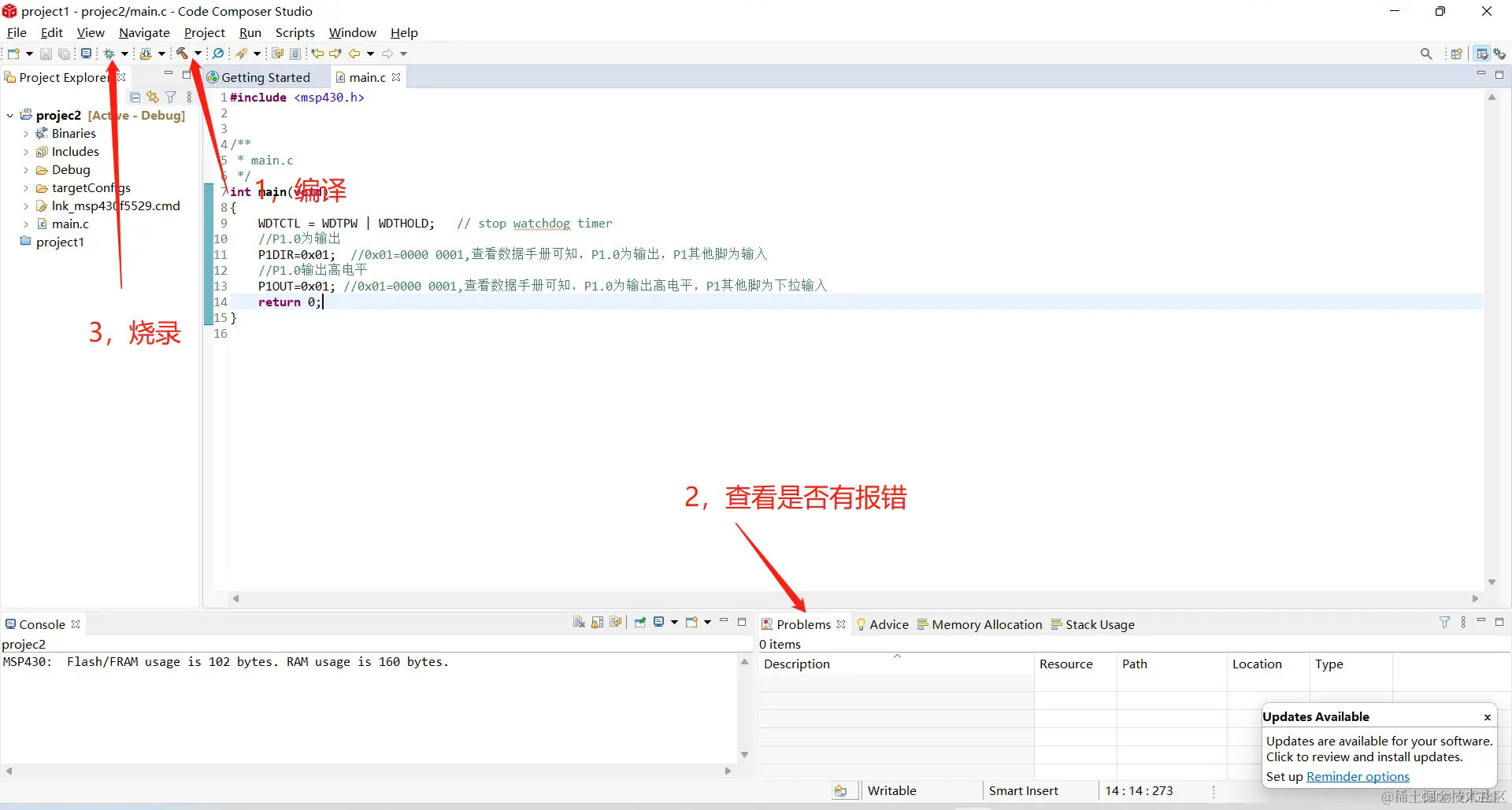Screen dimensions: 1512x810
Task: Expand the Includes folder
Action: pos(26,152)
